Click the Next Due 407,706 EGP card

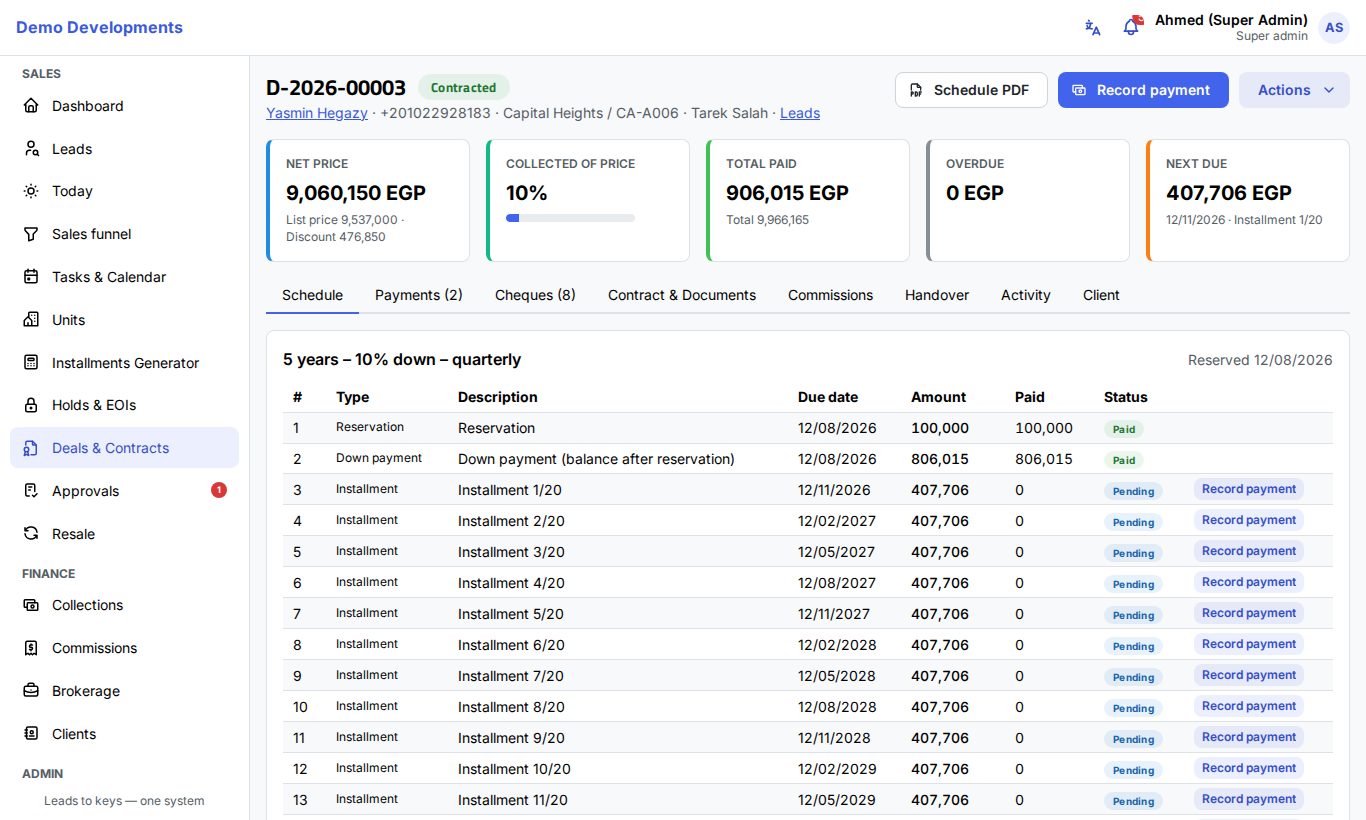(1248, 200)
